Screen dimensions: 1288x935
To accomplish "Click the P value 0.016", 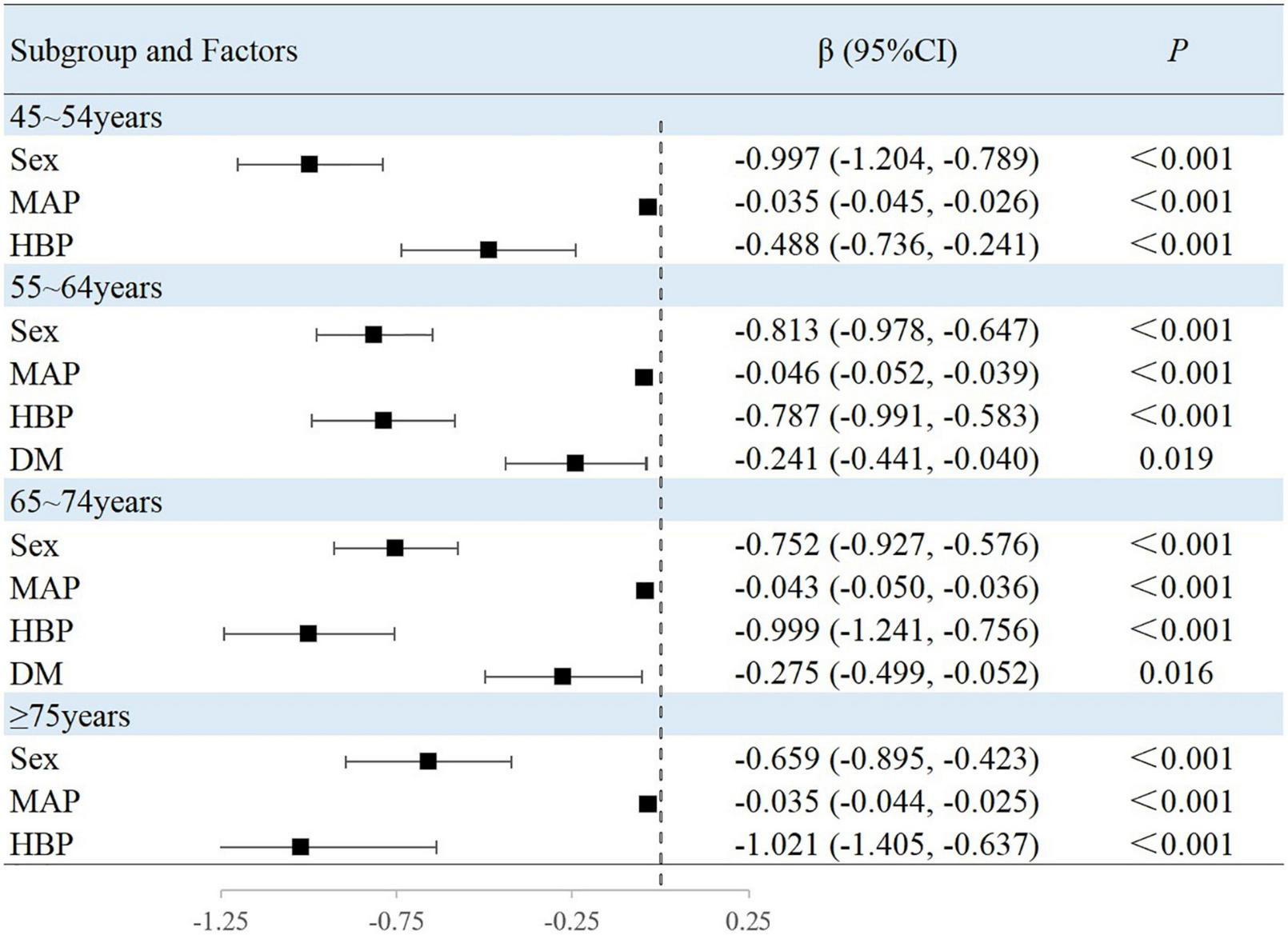I will point(1176,673).
